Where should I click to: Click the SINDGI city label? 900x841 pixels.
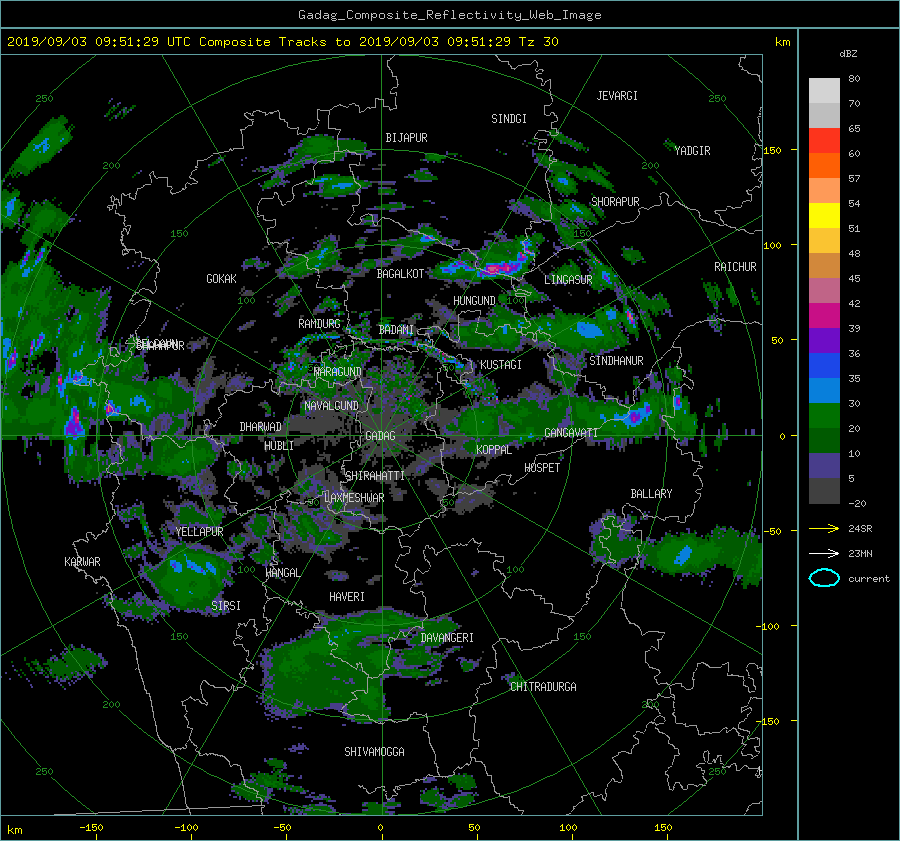tap(509, 119)
